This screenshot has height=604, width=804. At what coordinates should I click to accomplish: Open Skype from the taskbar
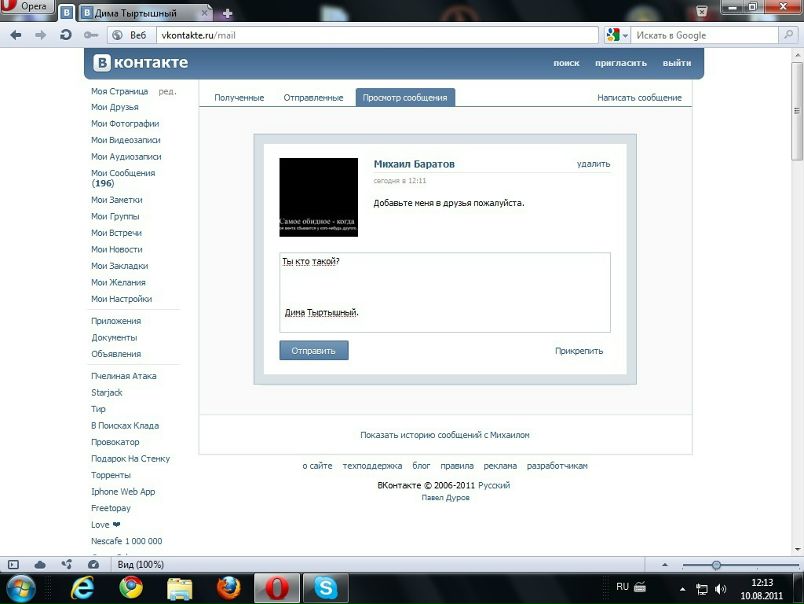325,588
